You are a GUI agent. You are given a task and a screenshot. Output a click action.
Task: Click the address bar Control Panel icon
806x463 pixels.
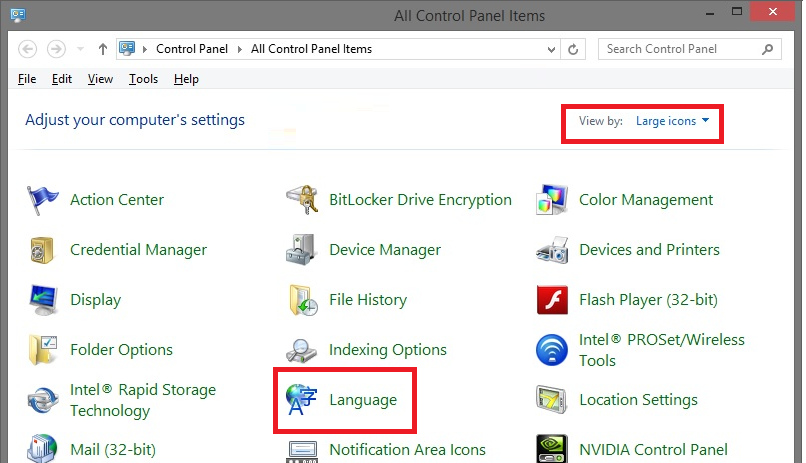(127, 49)
